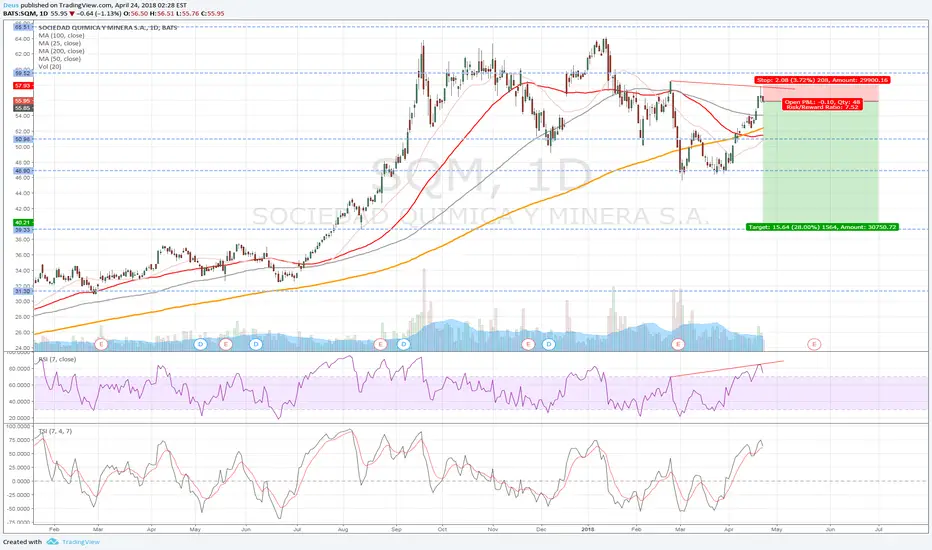Click the green 40.21 target price label
The height and width of the screenshot is (550, 932).
pyautogui.click(x=22, y=222)
